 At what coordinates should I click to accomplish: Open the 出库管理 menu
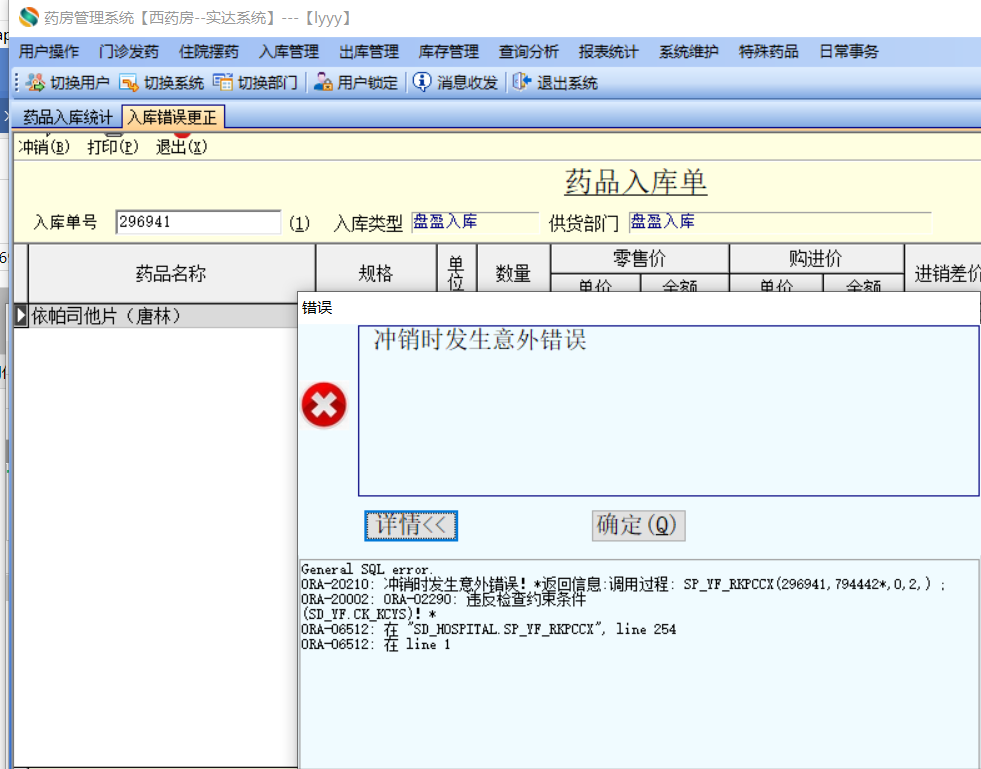point(369,51)
